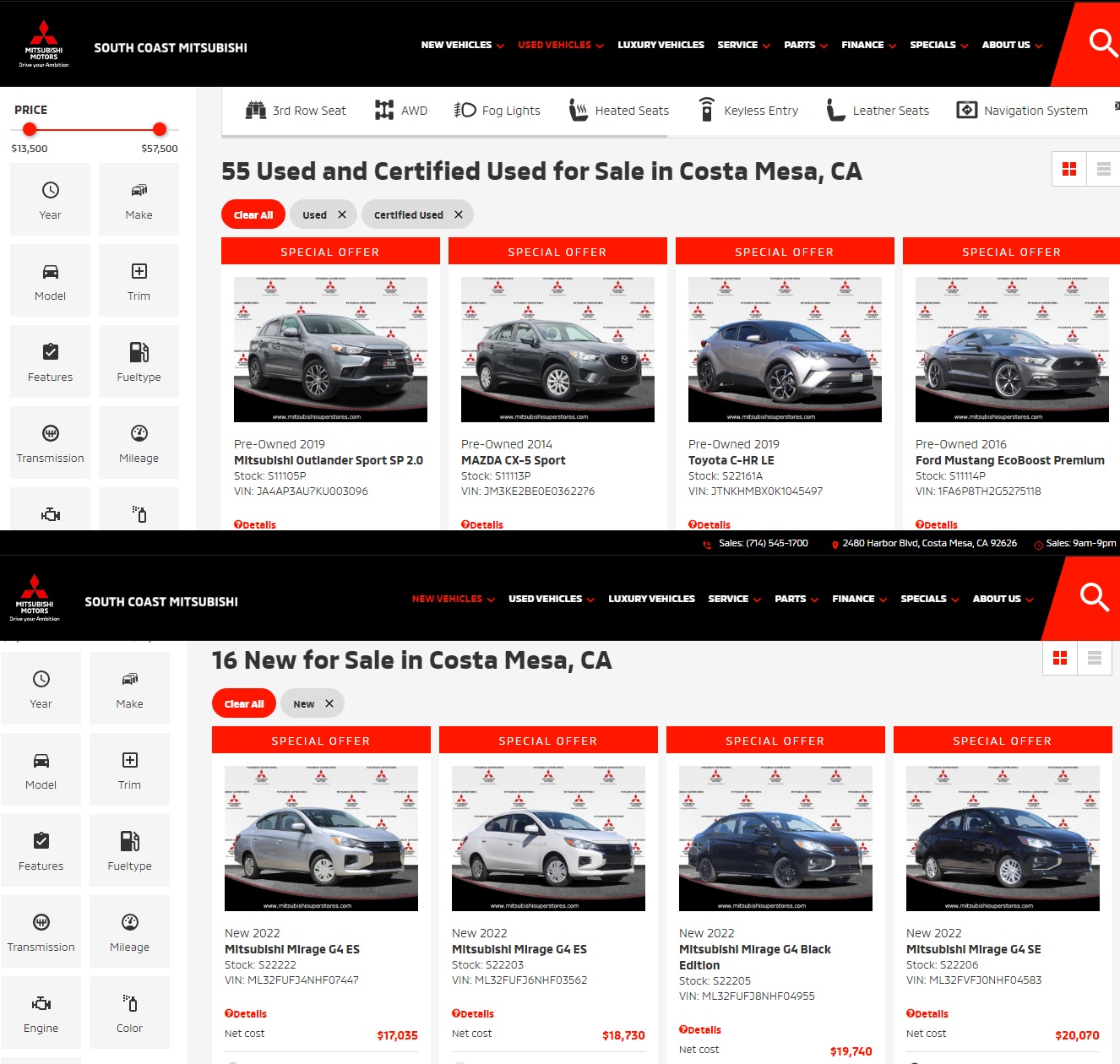
Task: Switch to grid view in used listings
Action: point(1069,169)
